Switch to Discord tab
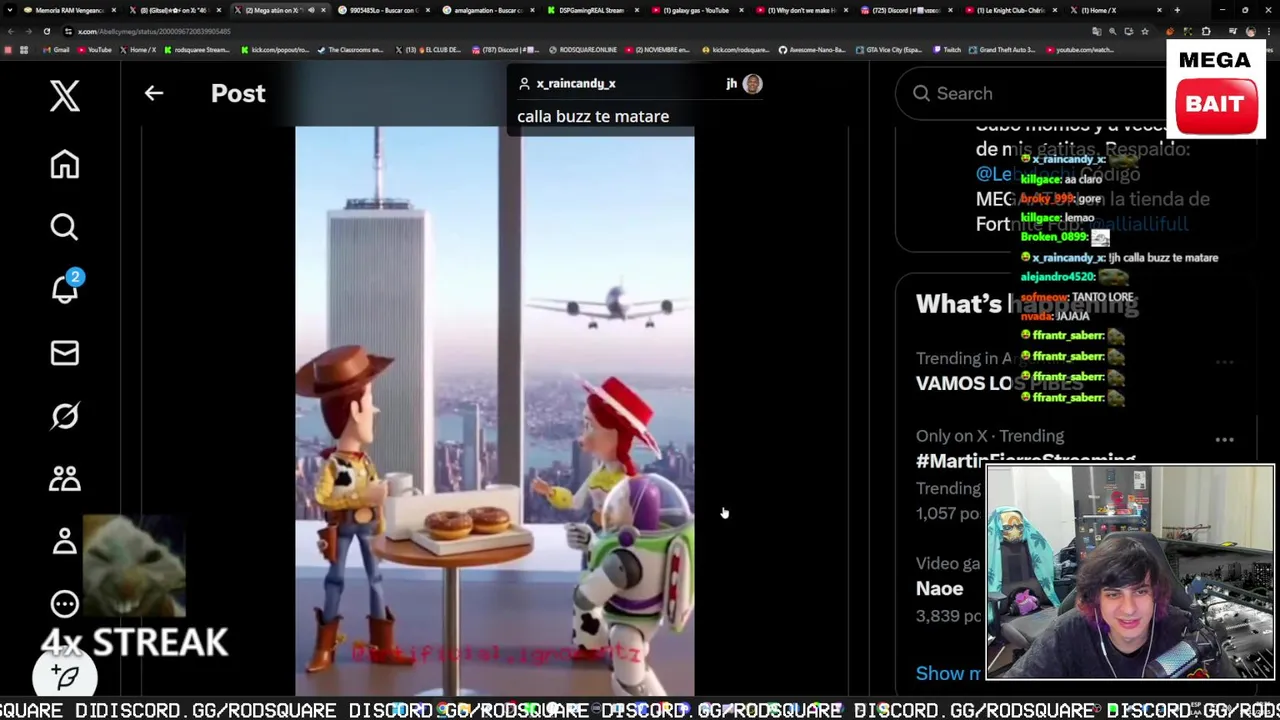1280x720 pixels. point(905,10)
